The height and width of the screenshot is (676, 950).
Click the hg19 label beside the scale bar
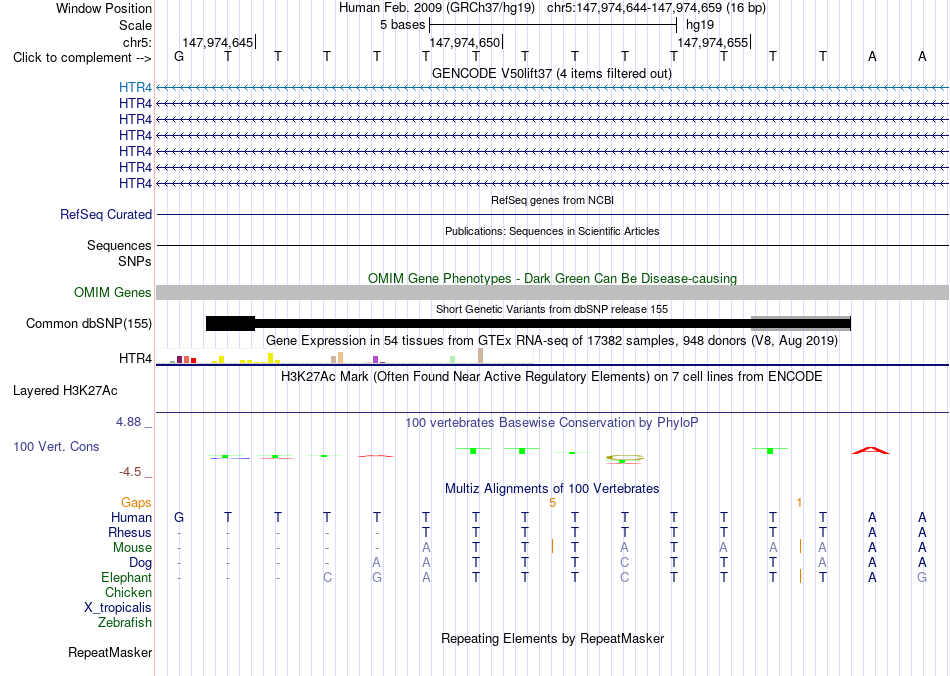(700, 25)
